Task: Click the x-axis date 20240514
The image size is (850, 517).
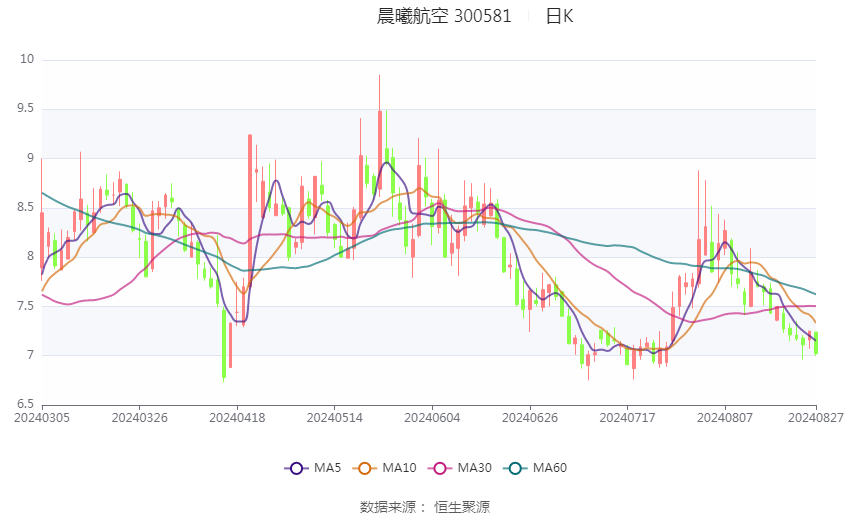Action: 334,418
